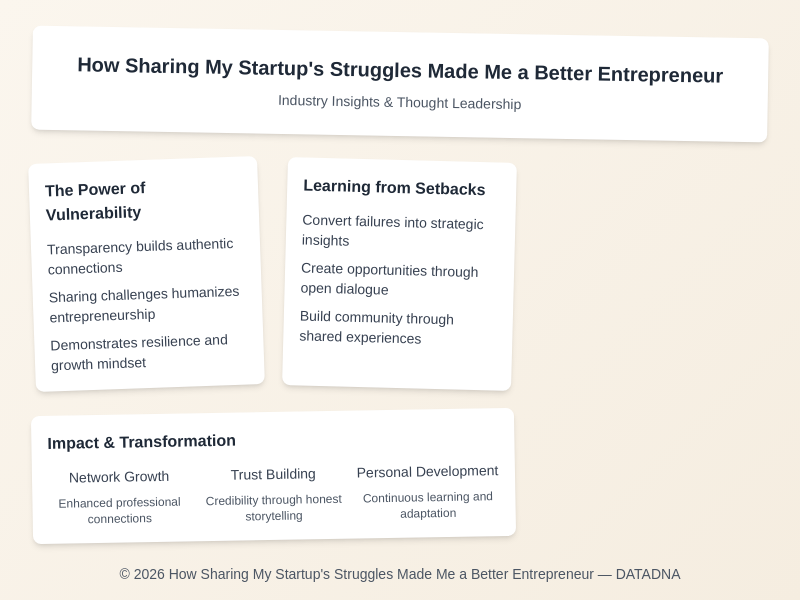This screenshot has height=616, width=800.
Task: Click the 2026 DATADNA copyright footer
Action: [400, 574]
